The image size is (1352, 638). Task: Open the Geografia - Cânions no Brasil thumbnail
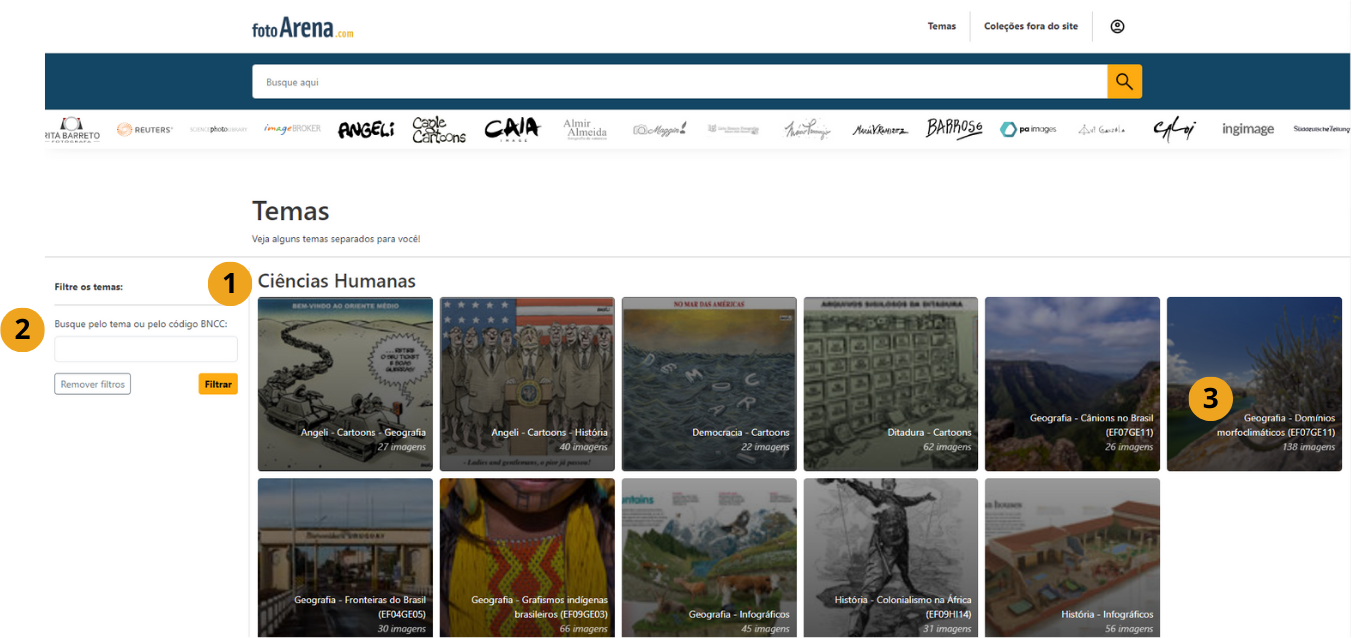tap(1072, 383)
